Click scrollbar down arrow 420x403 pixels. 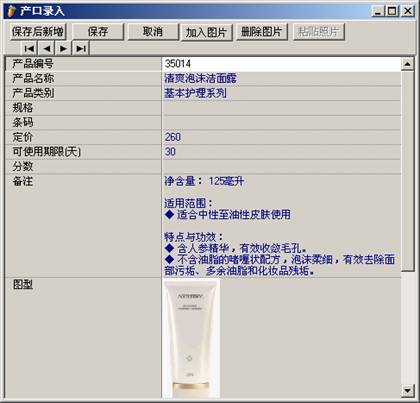click(x=407, y=390)
